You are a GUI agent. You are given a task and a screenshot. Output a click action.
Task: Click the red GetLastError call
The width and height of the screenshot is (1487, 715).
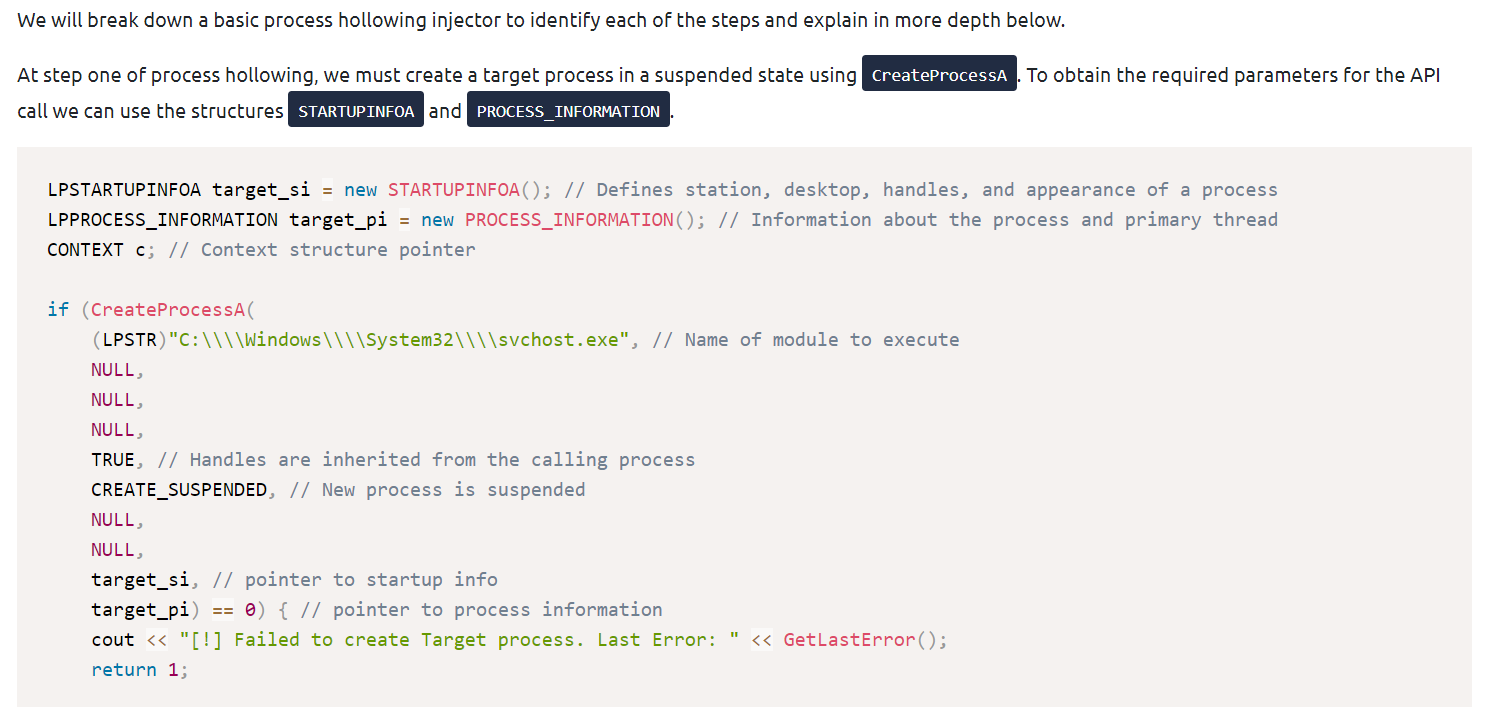click(x=849, y=640)
